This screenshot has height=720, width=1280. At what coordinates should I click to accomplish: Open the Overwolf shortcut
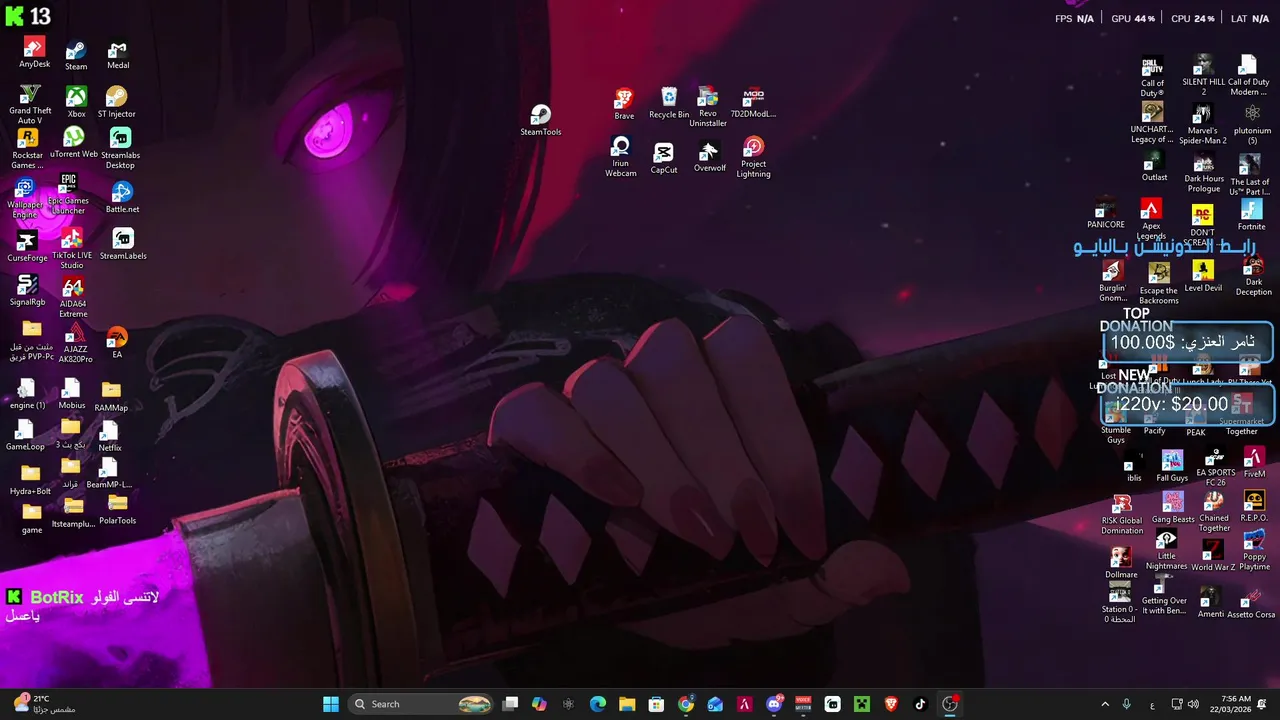[x=709, y=157]
